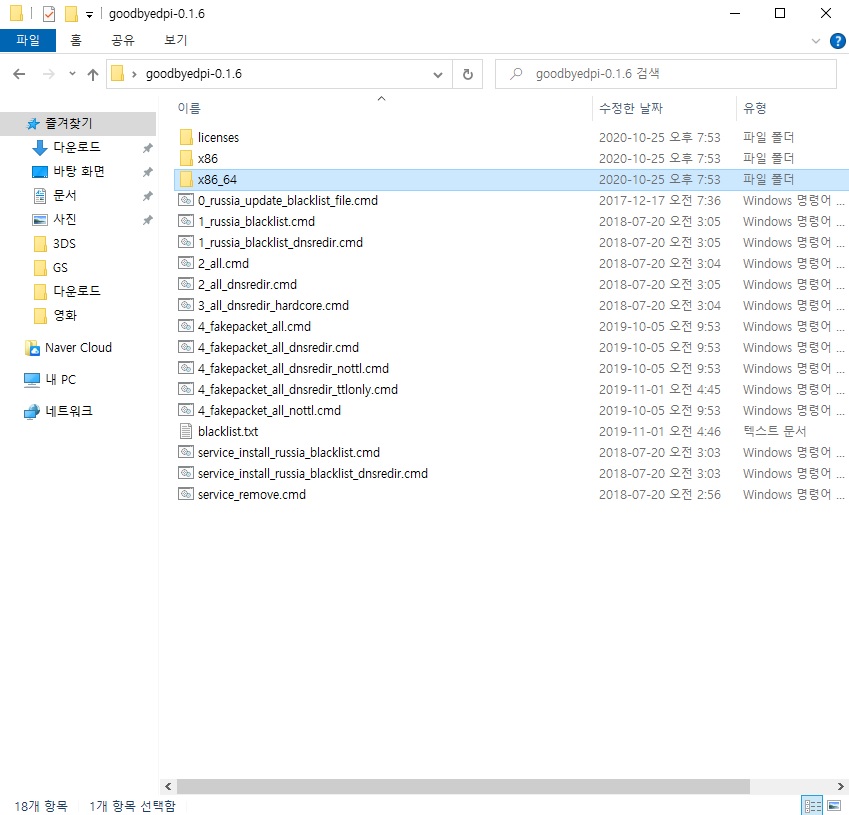Viewport: 849px width, 815px height.
Task: Click the goodbyedpi-0.1.6 address path segment
Action: pos(193,74)
